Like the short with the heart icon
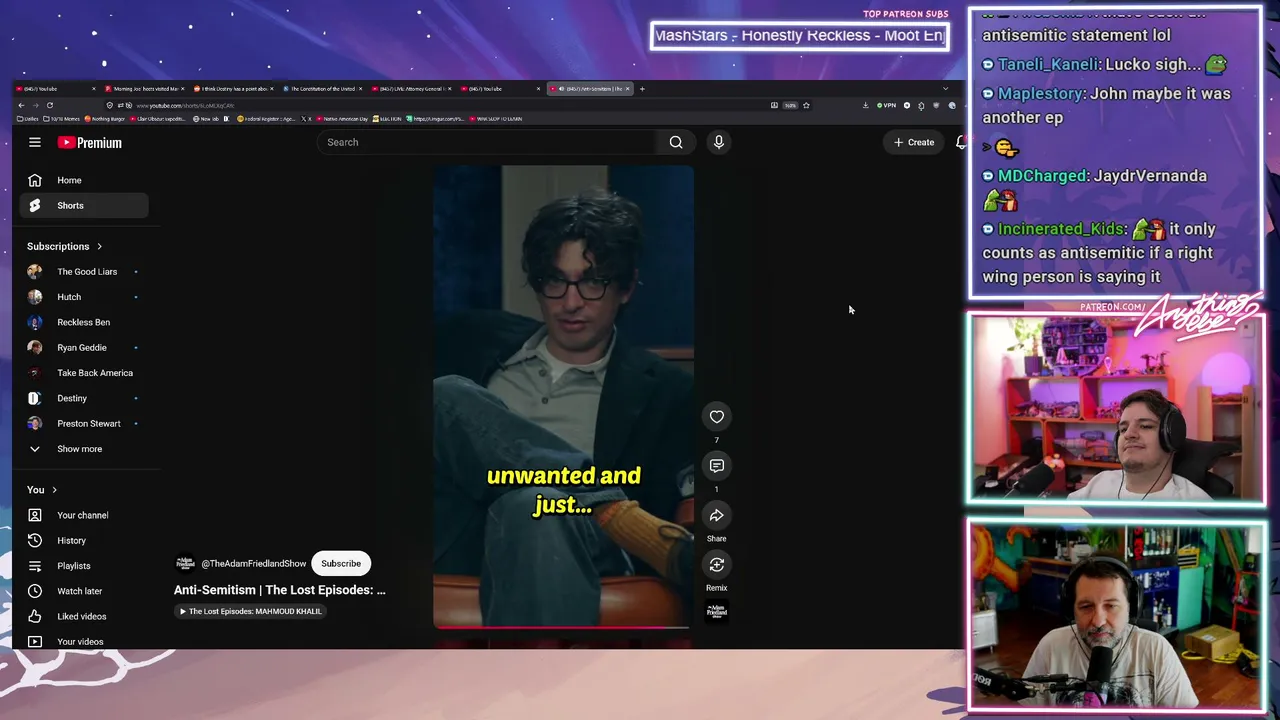This screenshot has width=1280, height=720. [x=717, y=416]
